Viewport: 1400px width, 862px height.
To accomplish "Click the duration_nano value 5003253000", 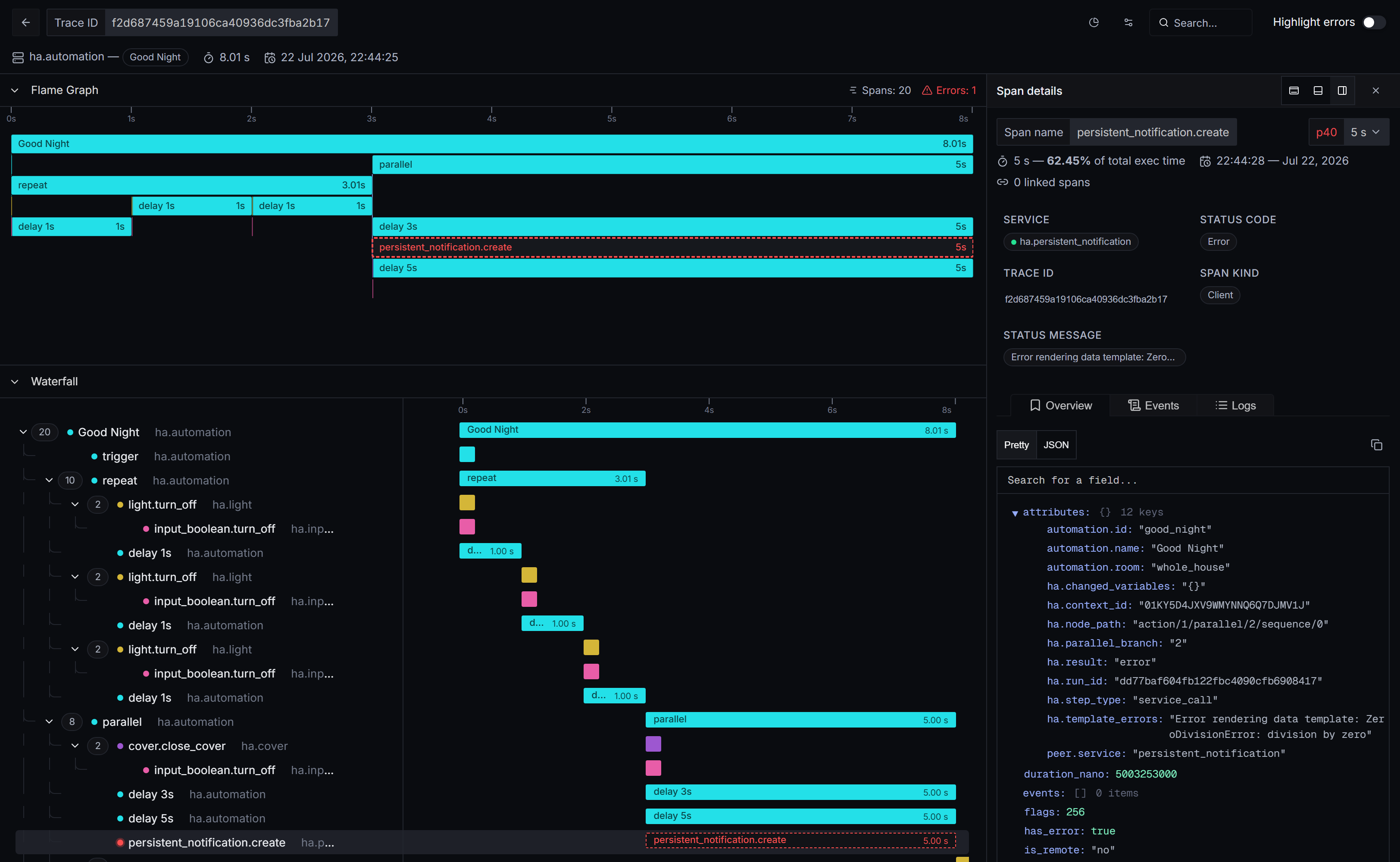I will point(1146,774).
